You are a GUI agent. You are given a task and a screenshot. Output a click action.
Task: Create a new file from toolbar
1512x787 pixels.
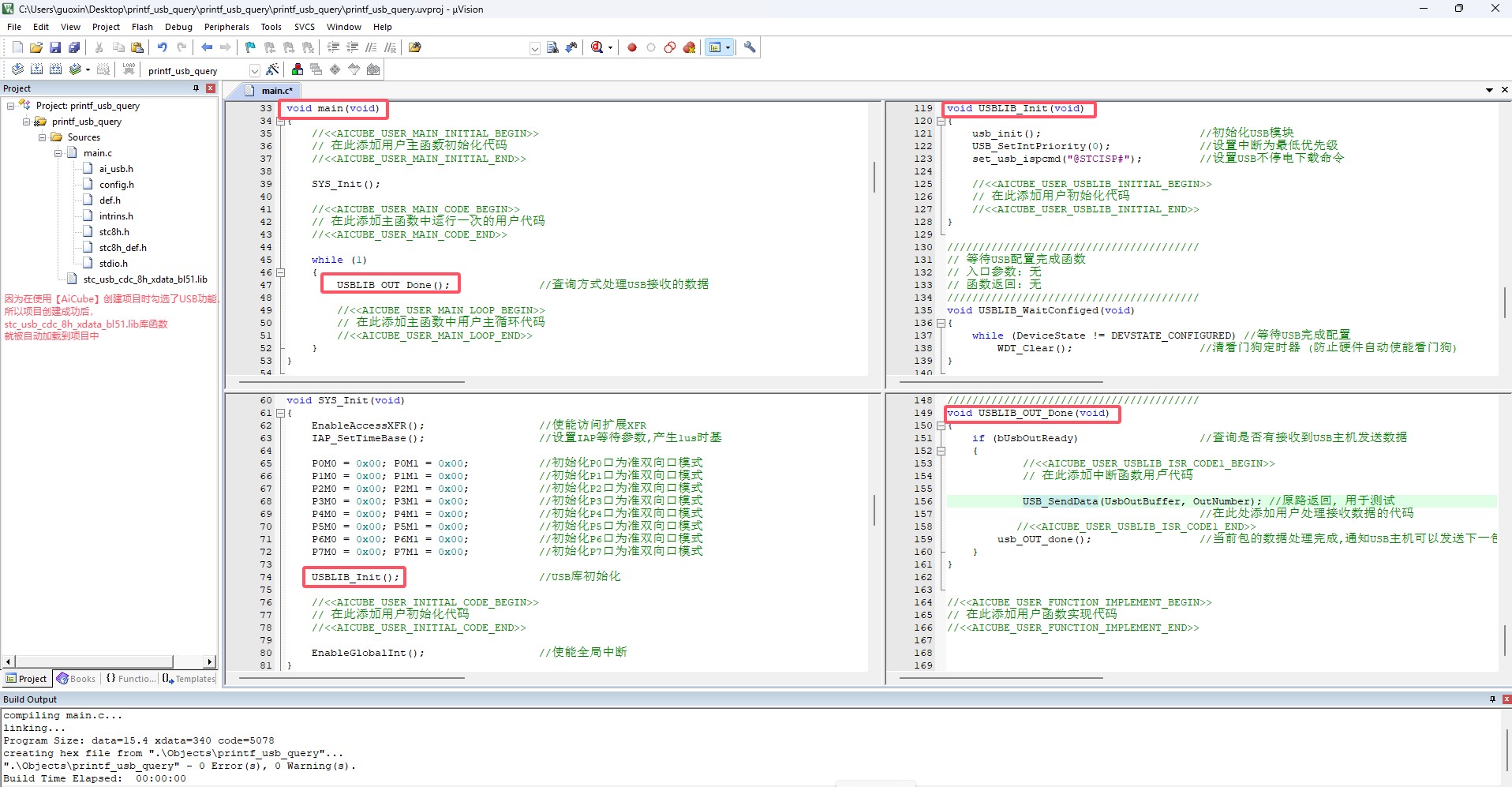point(17,47)
